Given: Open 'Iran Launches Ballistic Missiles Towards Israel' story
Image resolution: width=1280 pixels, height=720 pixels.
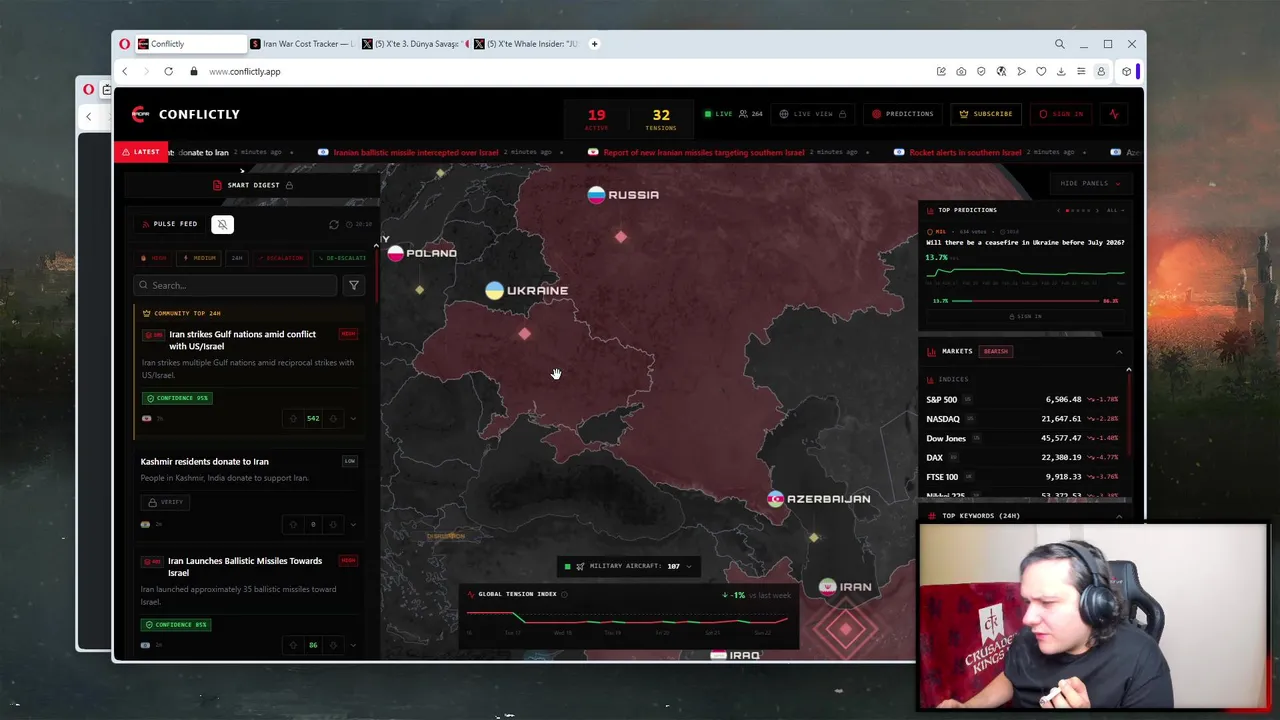Looking at the screenshot, I should [x=245, y=567].
